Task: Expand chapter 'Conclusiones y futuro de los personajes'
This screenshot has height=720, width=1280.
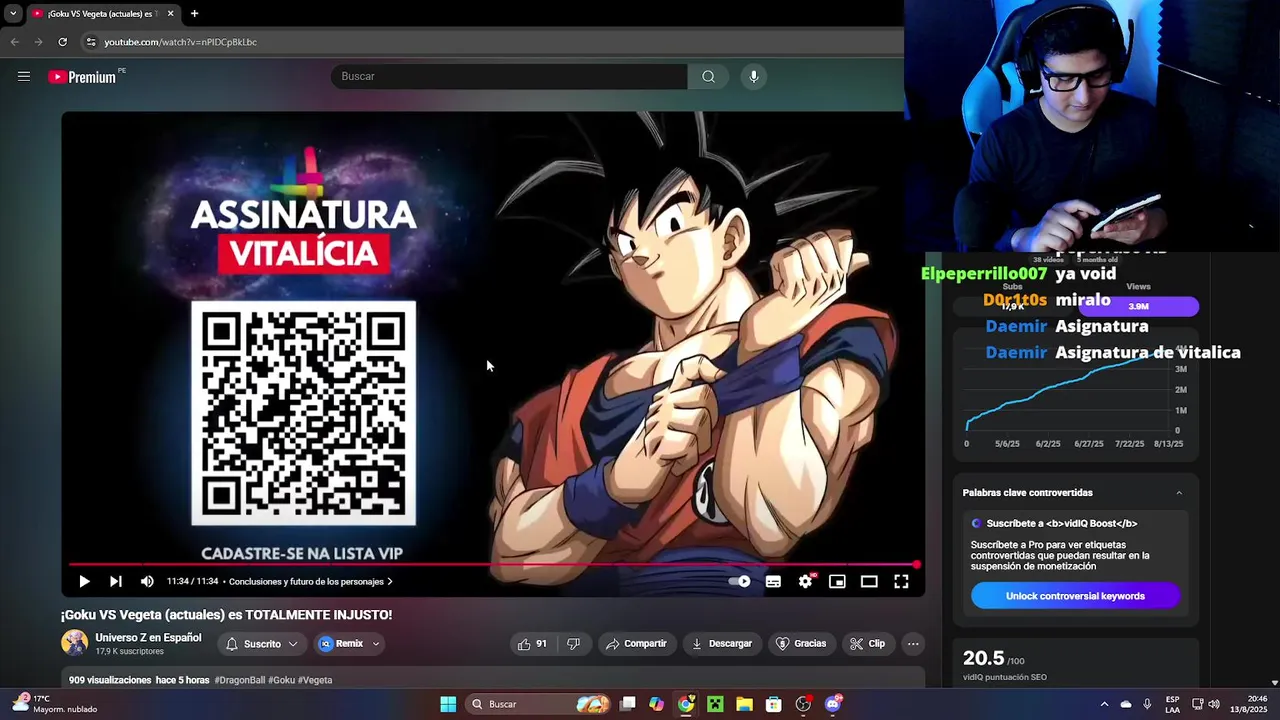Action: click(311, 581)
